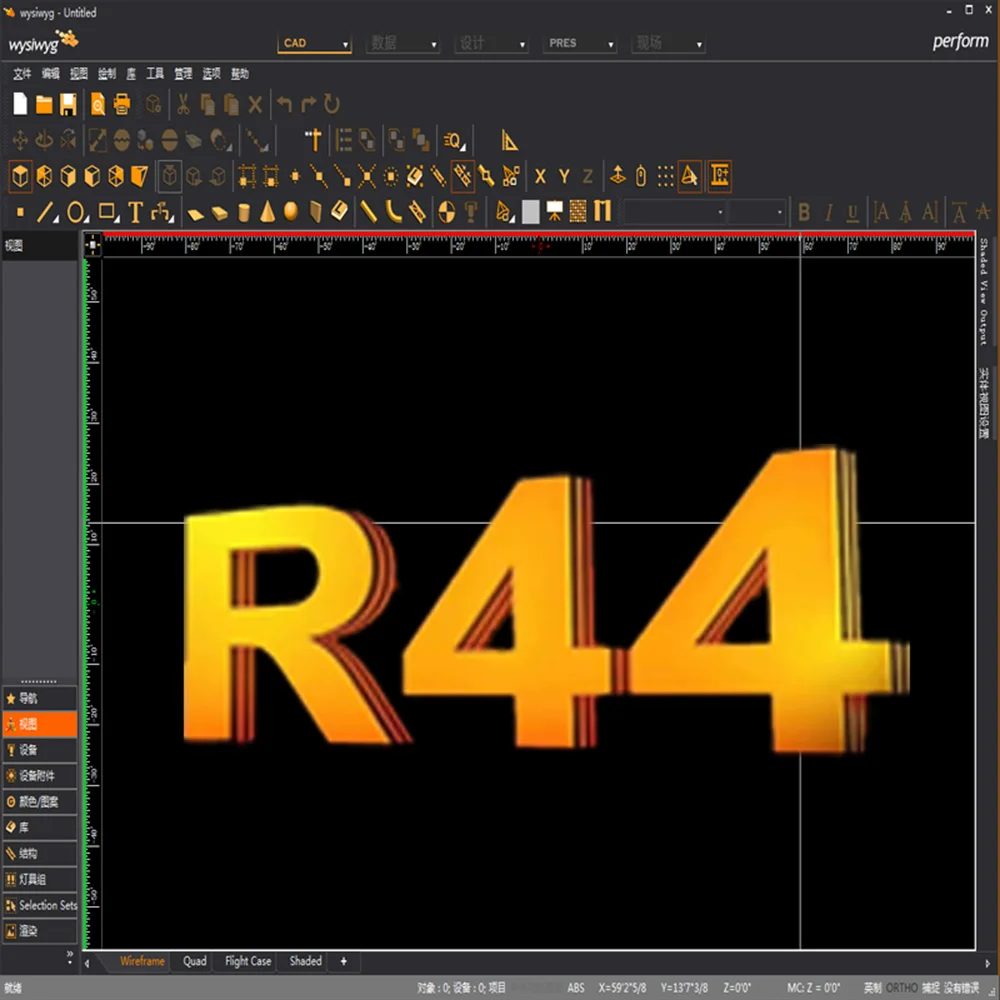Screen dimensions: 1000x1000
Task: Toggle the Z axis constraint
Action: point(588,176)
